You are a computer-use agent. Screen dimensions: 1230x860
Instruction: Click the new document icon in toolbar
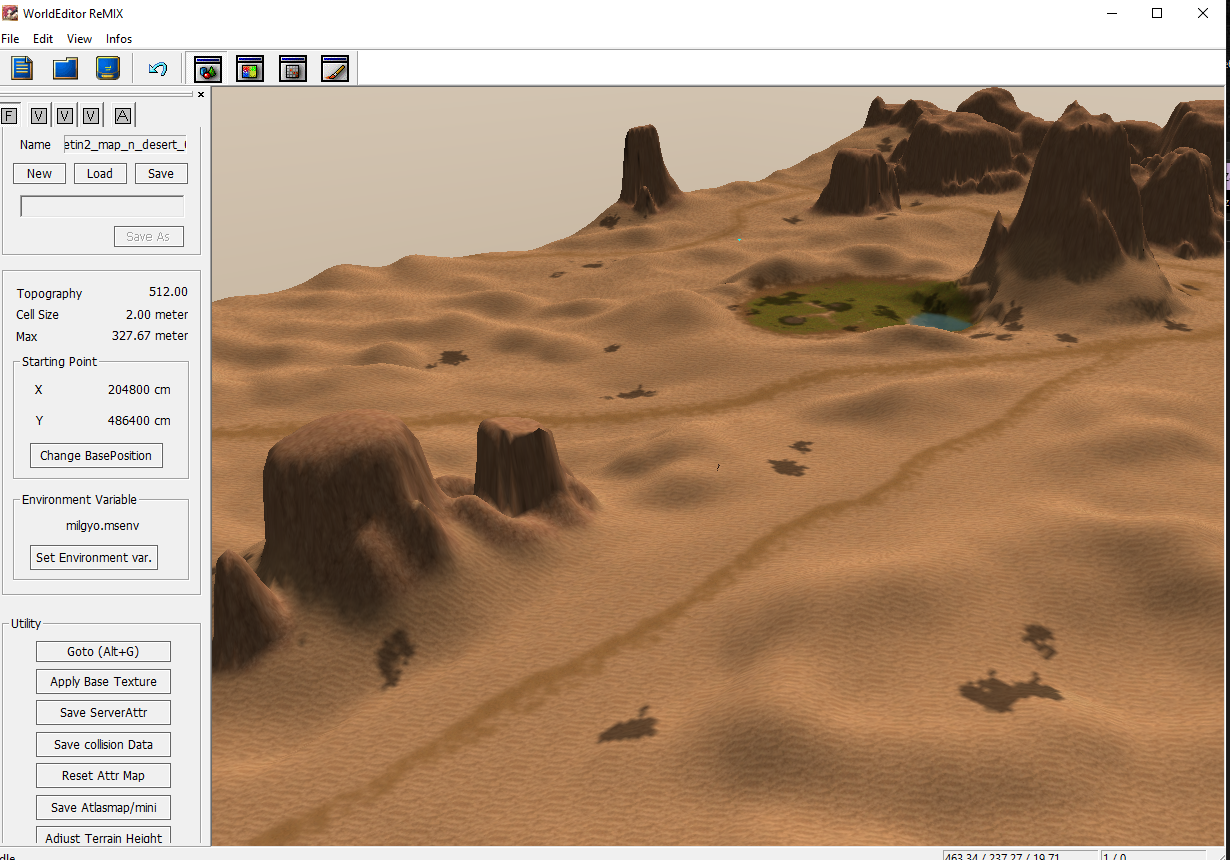click(x=23, y=68)
